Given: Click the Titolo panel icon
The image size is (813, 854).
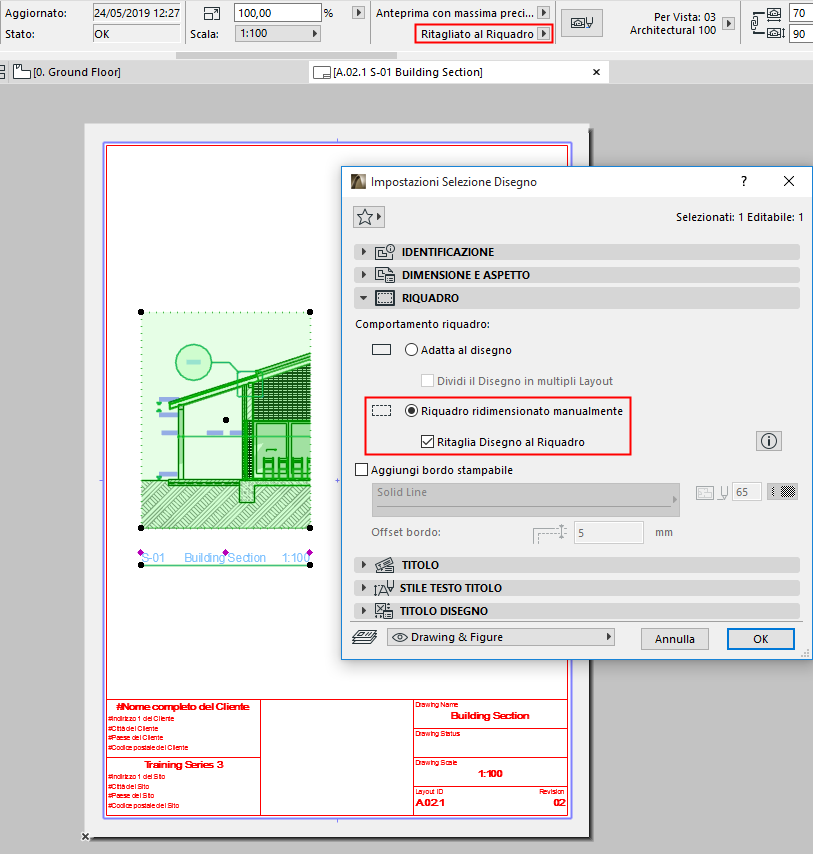Looking at the screenshot, I should [x=384, y=565].
